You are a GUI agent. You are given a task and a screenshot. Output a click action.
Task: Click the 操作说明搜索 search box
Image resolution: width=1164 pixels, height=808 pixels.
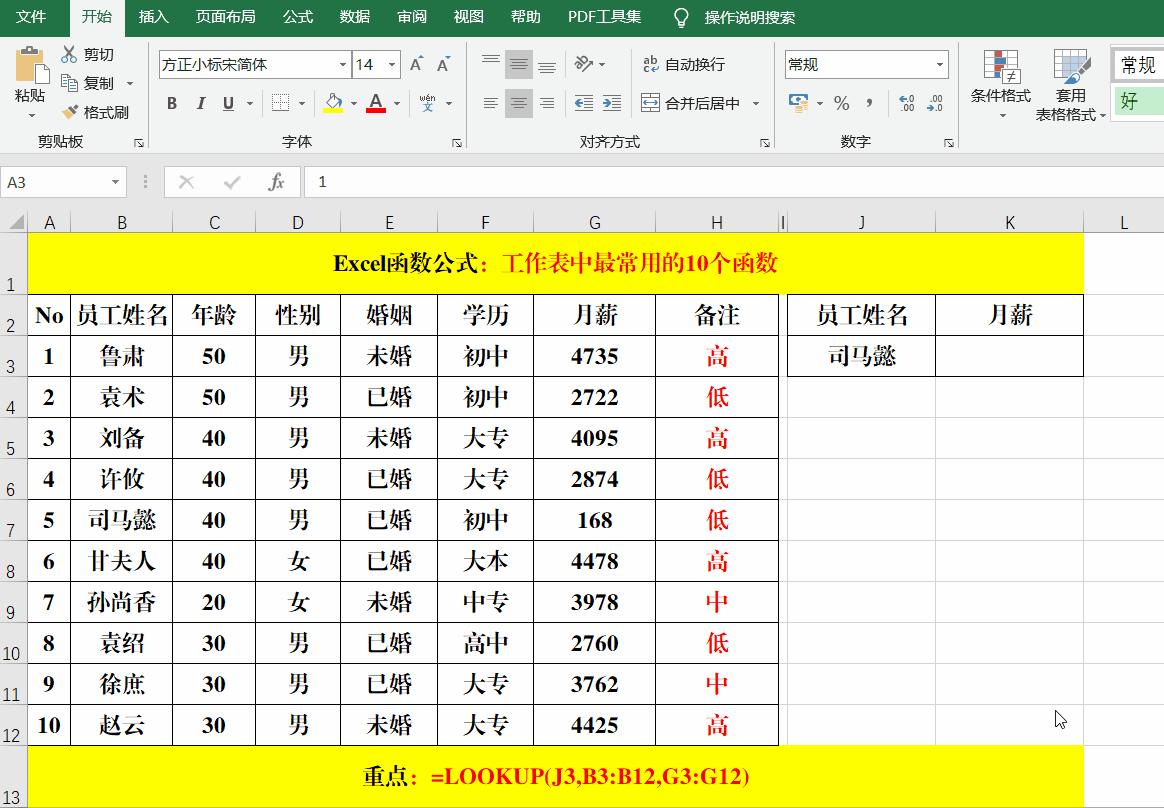[750, 17]
